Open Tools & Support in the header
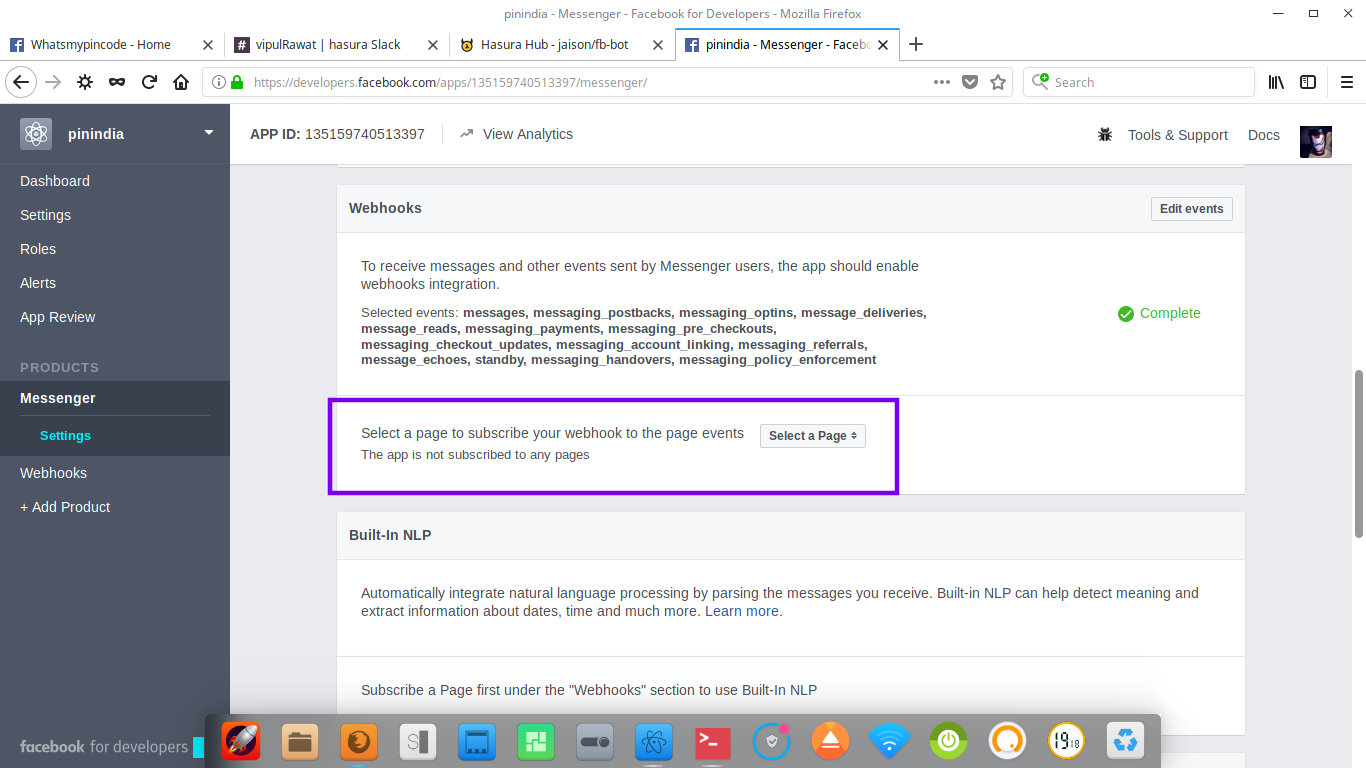 tap(1178, 135)
